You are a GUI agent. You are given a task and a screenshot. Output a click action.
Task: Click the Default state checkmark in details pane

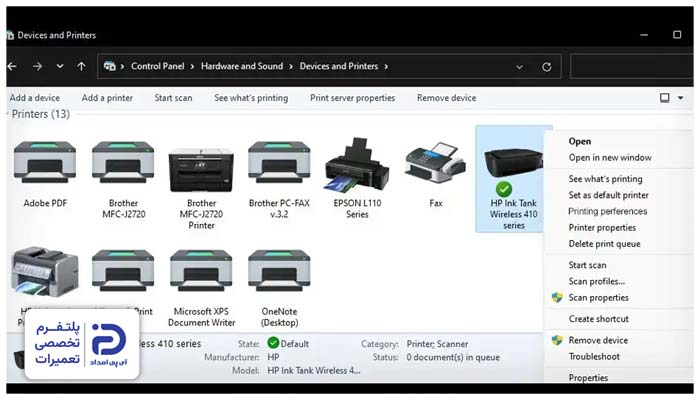tap(273, 343)
